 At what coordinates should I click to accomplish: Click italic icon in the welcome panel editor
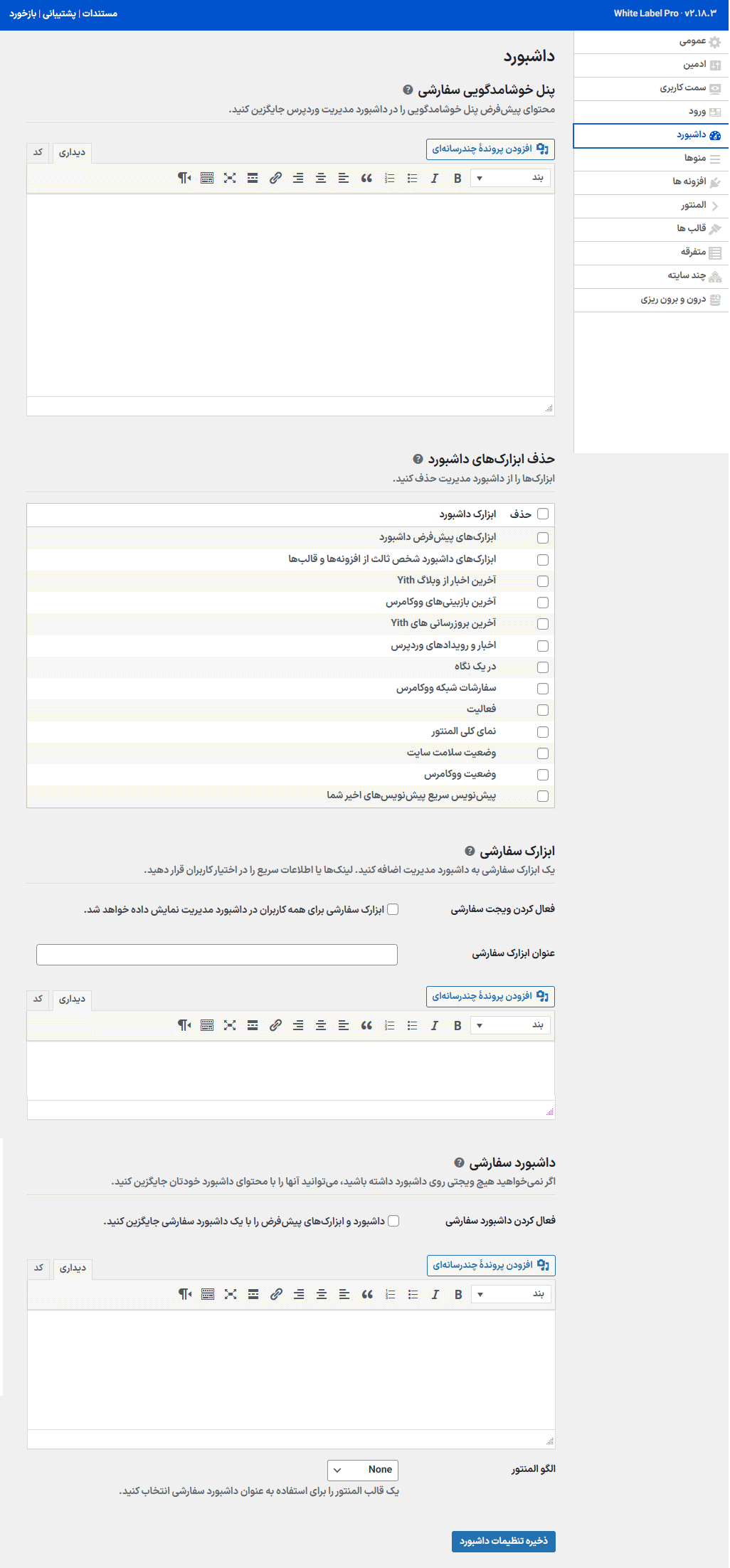(x=435, y=179)
